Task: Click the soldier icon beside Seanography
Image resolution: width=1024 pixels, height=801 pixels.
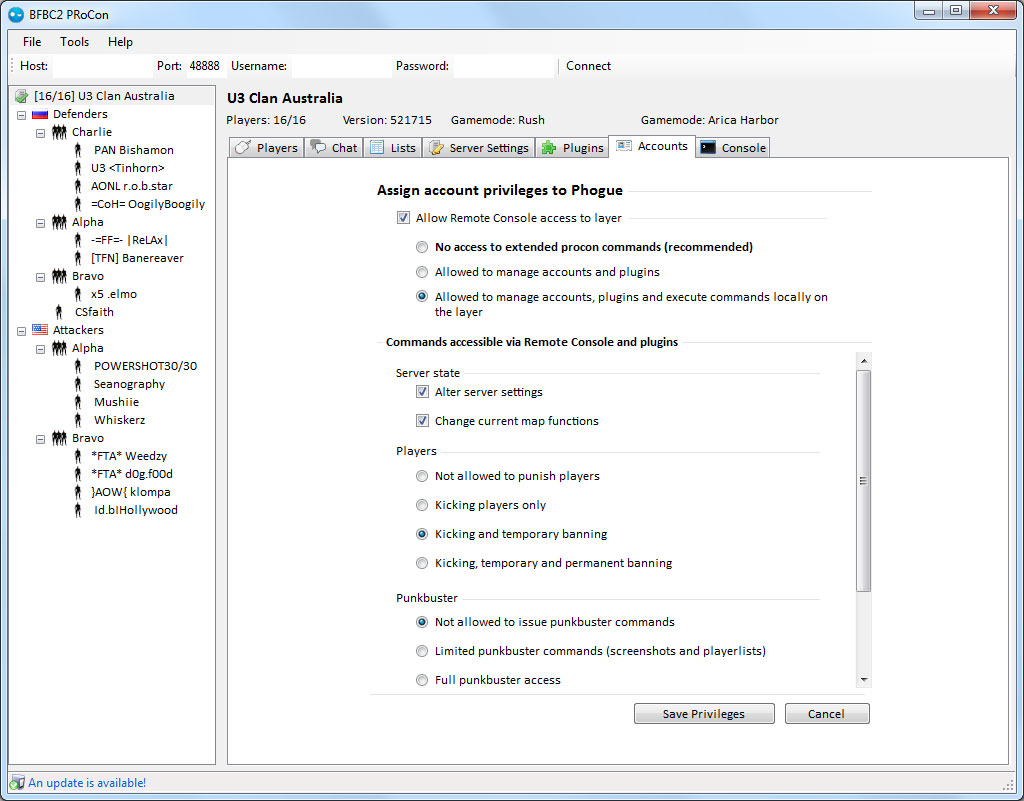Action: click(78, 384)
